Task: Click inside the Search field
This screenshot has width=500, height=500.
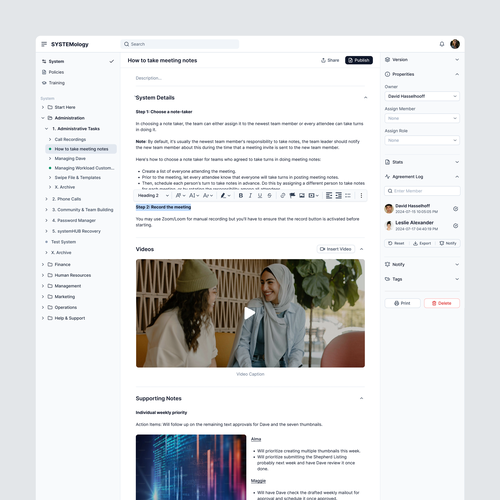Action: point(180,44)
